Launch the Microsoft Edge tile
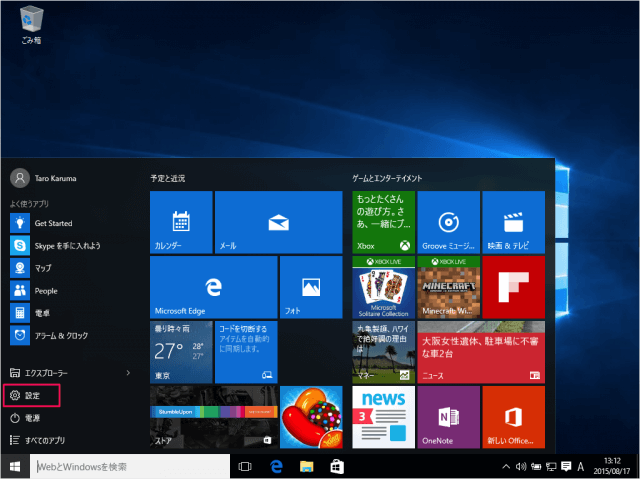This screenshot has width=640, height=479. [213, 287]
